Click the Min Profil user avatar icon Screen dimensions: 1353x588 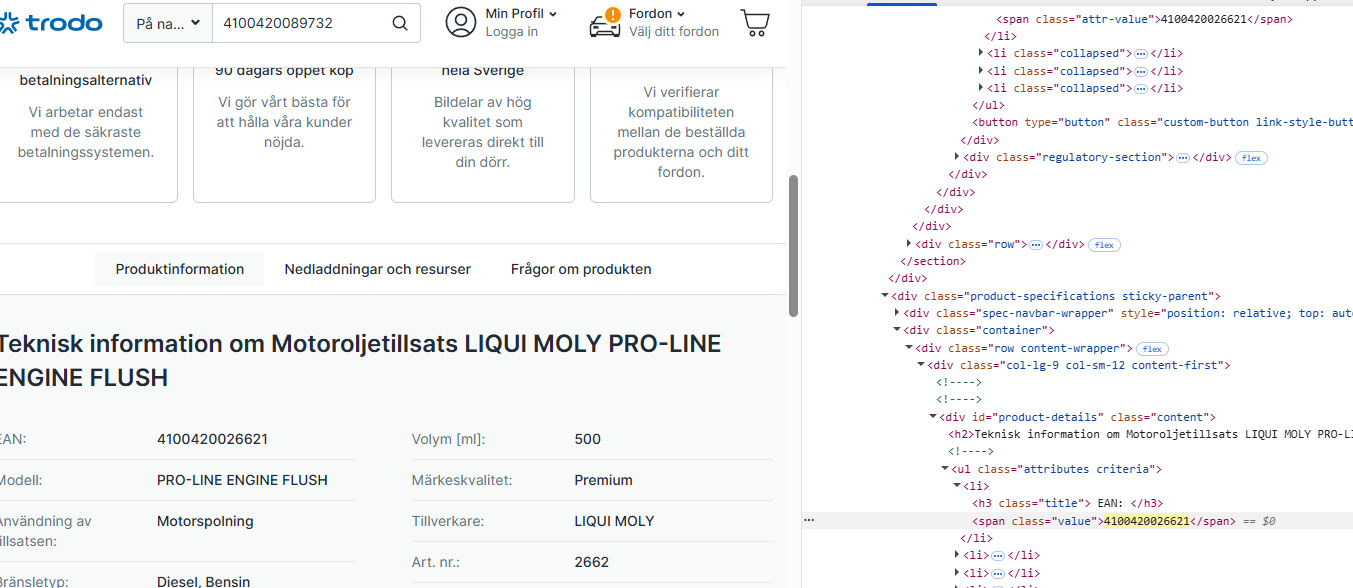pyautogui.click(x=461, y=22)
